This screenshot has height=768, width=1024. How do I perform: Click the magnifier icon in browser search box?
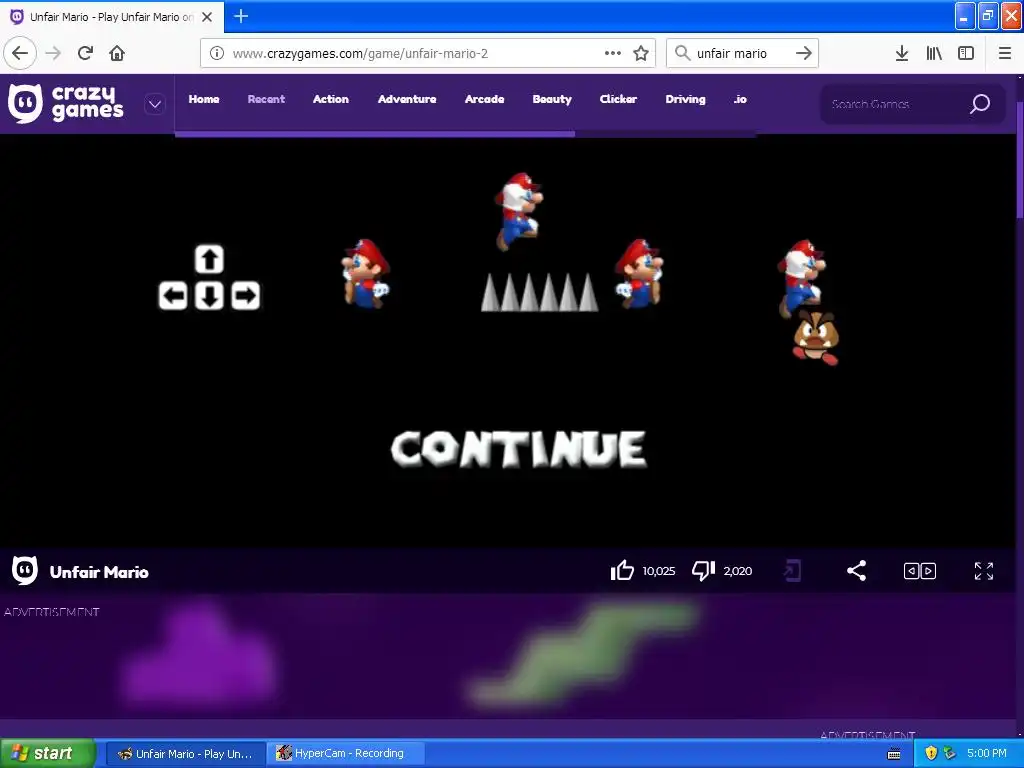(682, 53)
